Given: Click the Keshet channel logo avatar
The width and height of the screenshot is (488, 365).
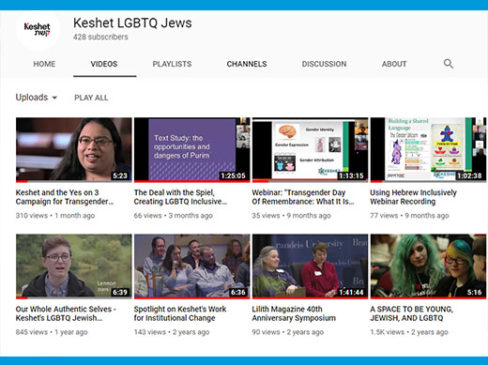Looking at the screenshot, I should (x=37, y=30).
